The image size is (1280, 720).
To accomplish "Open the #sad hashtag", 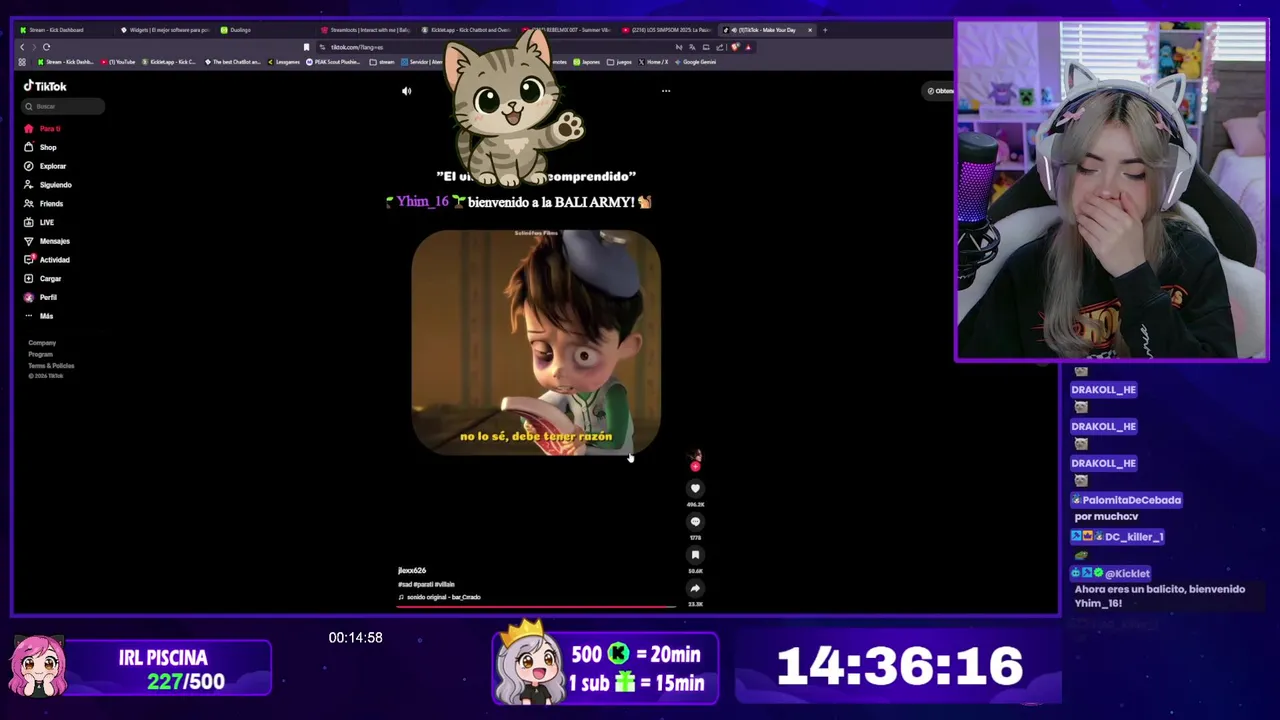I will point(404,584).
